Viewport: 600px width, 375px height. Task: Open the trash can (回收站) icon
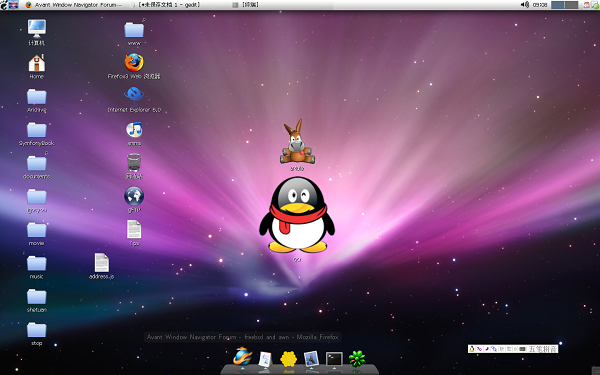(x=134, y=163)
